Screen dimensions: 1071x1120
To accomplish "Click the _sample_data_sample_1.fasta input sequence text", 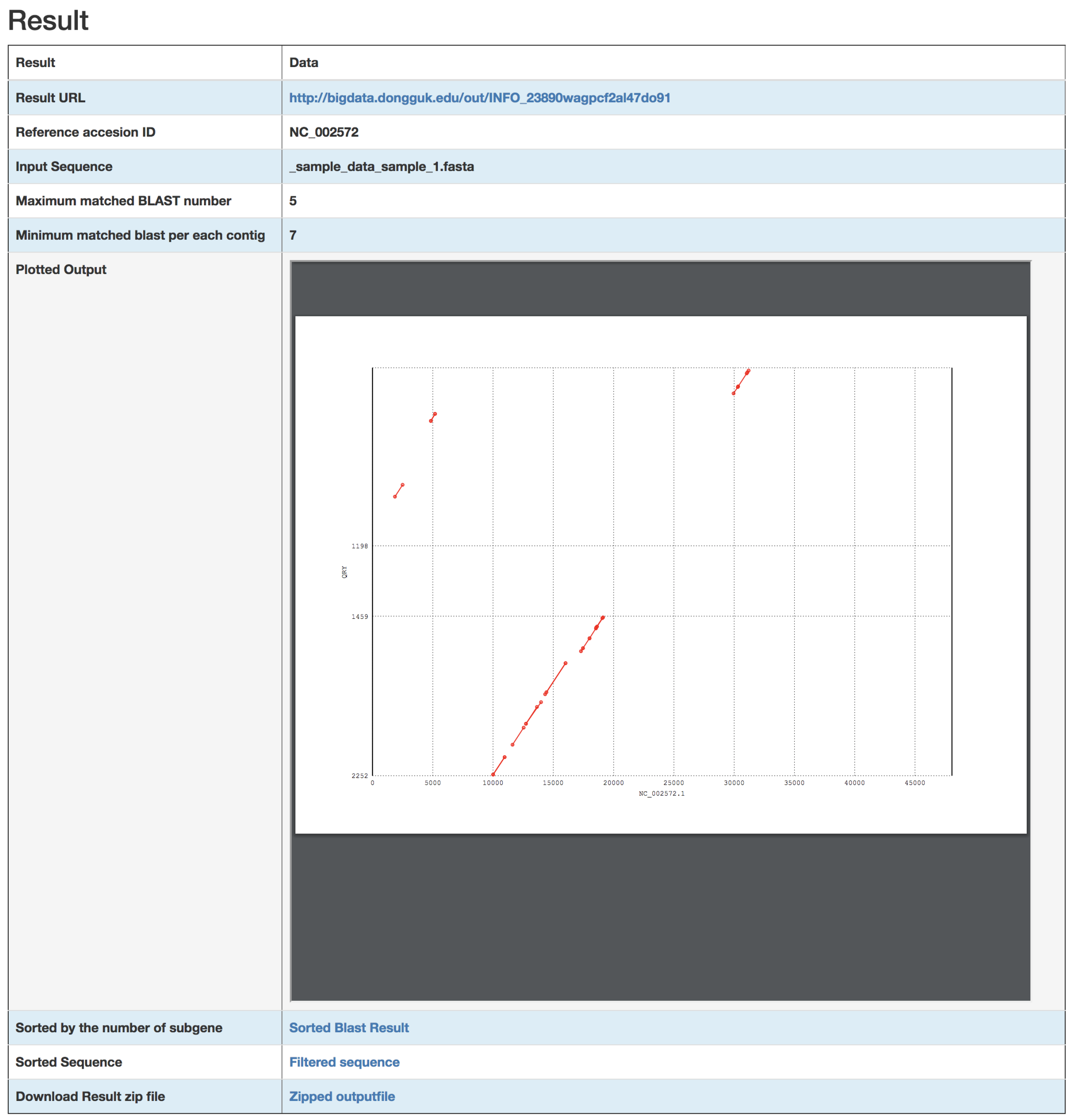I will (x=381, y=166).
